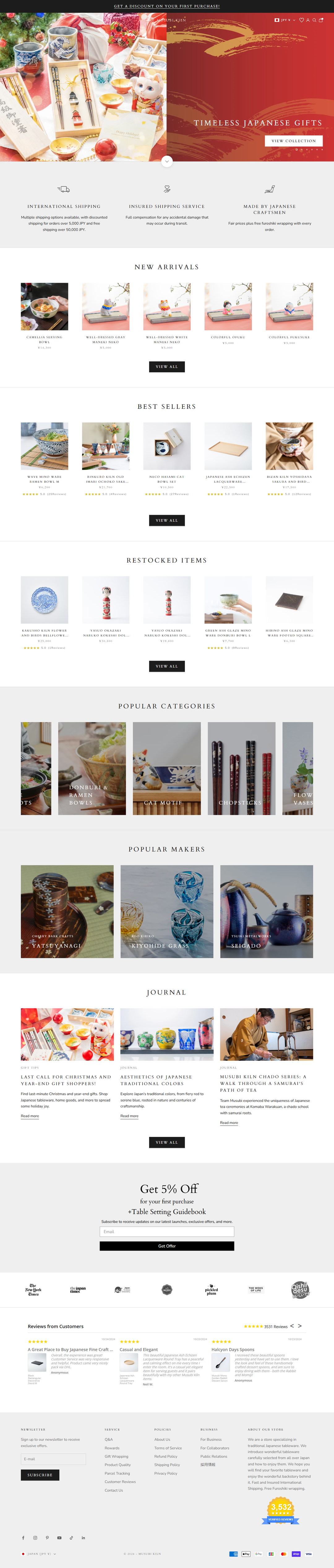Open the Instagram footer icon
334x1568 pixels.
(35, 1538)
